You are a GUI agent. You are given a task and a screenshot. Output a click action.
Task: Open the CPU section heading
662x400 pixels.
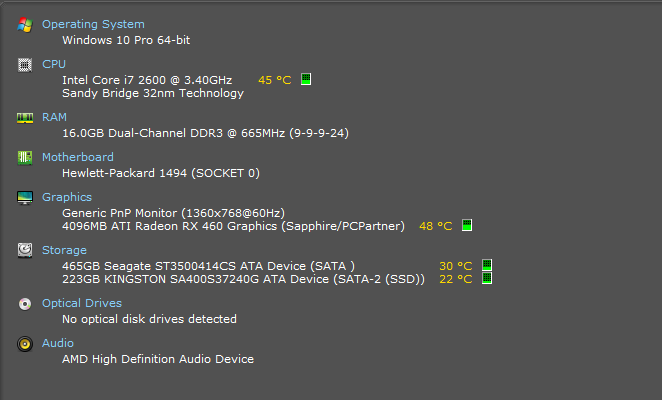tap(54, 64)
